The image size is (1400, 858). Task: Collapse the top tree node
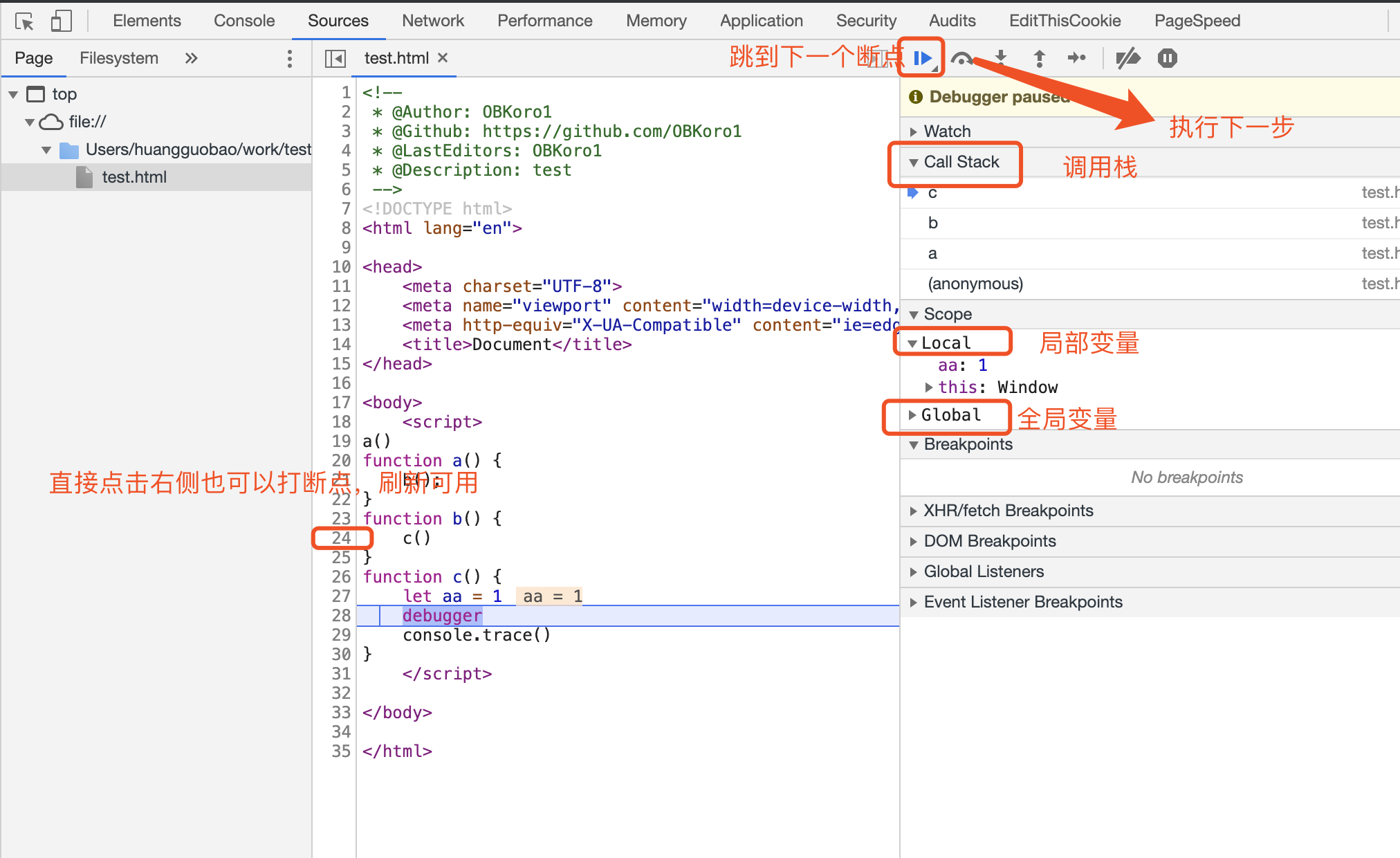pos(13,94)
